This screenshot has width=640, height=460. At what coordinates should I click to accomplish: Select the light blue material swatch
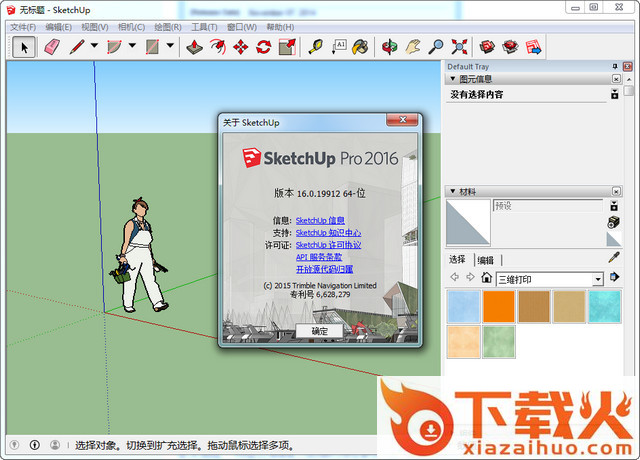click(x=463, y=306)
